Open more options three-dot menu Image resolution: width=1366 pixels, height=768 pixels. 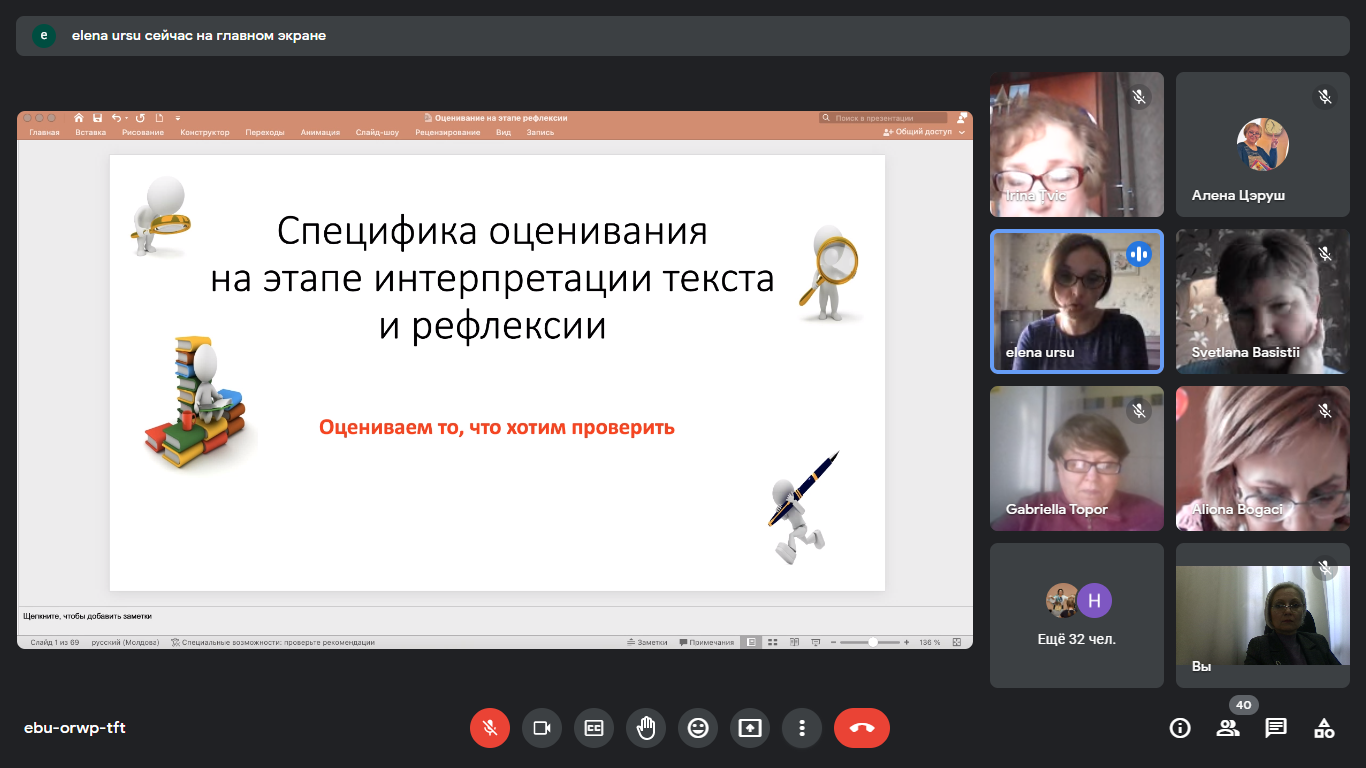pyautogui.click(x=802, y=728)
